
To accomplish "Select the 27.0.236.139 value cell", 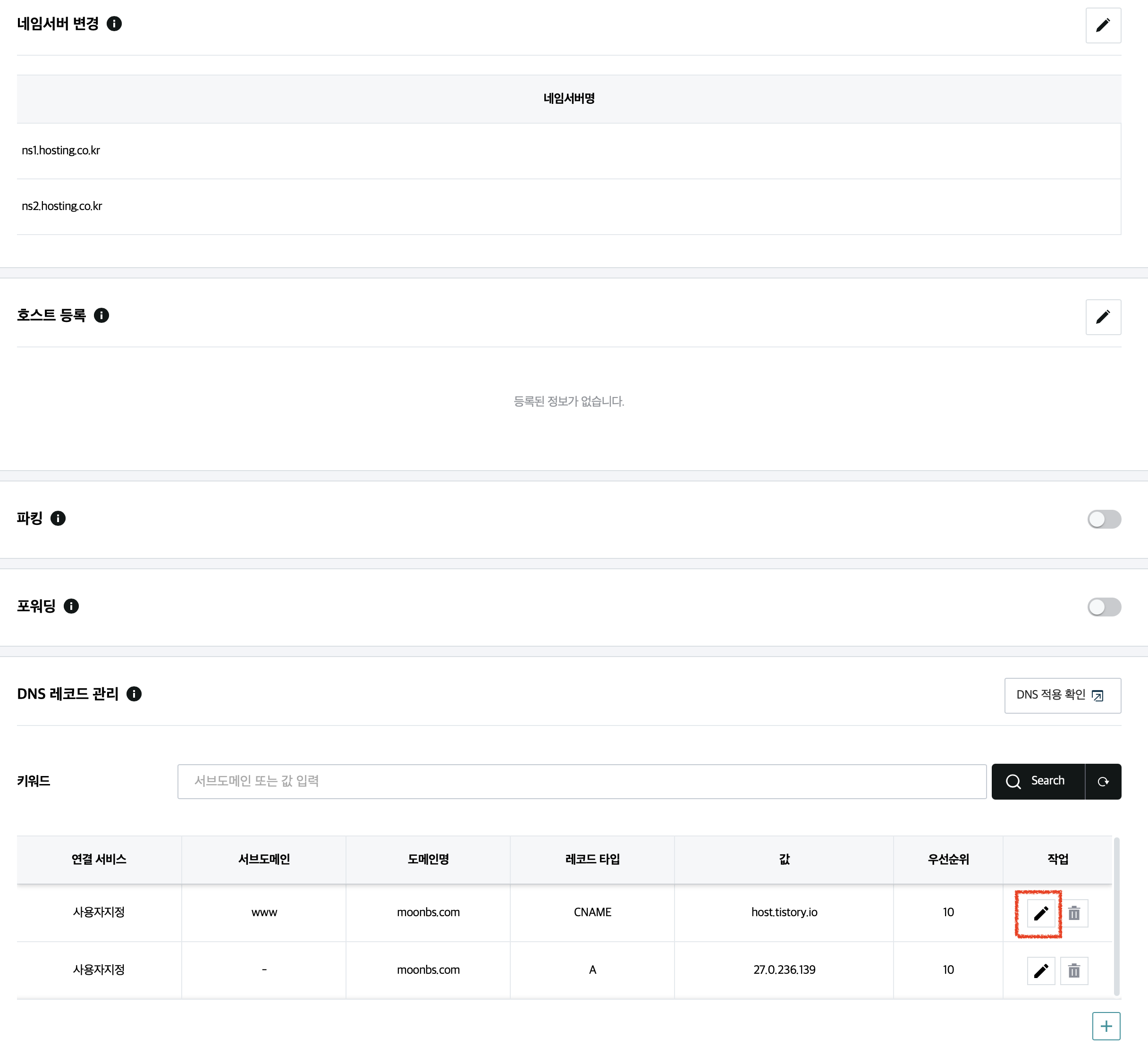I will (784, 970).
